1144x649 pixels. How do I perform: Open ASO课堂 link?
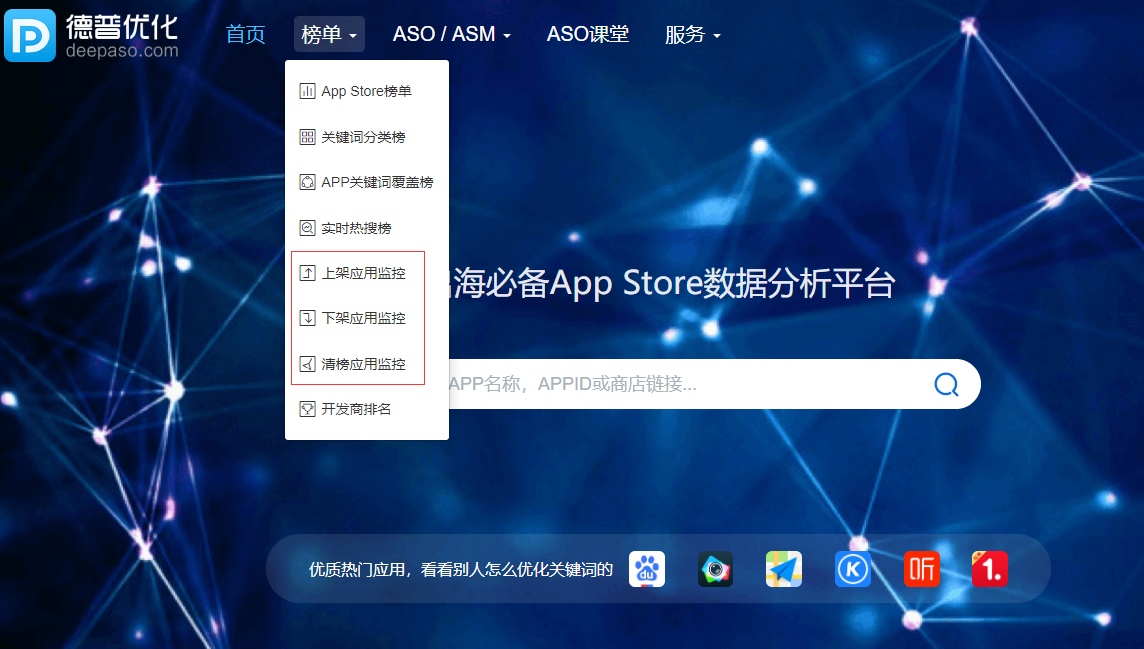pyautogui.click(x=588, y=34)
